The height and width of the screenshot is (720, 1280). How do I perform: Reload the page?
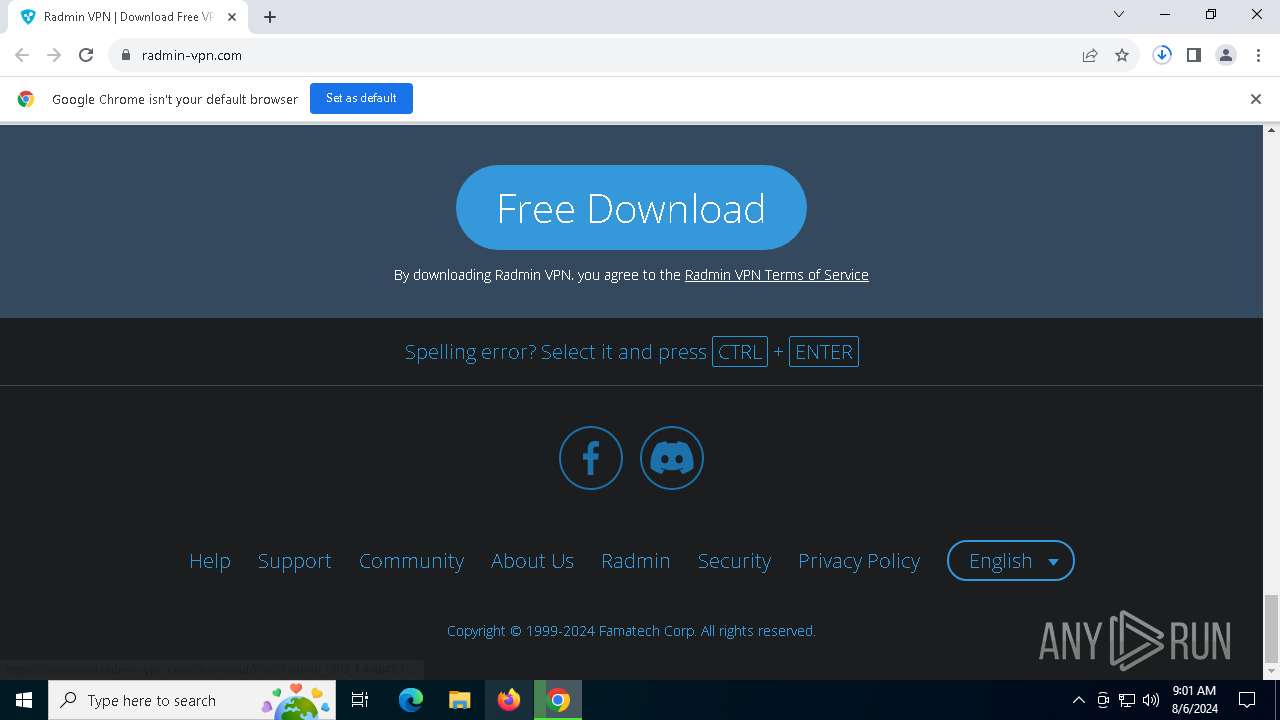point(86,55)
